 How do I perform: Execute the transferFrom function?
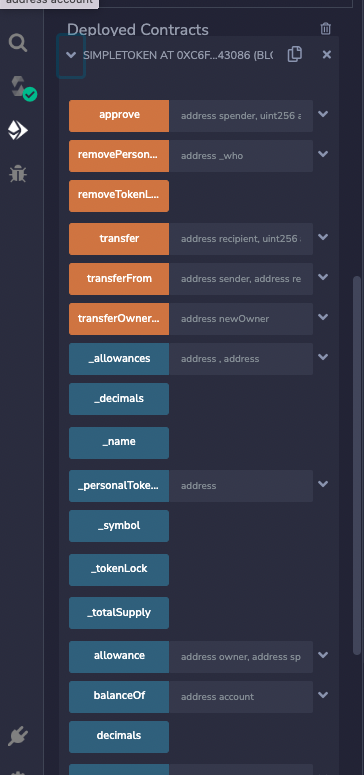point(119,279)
